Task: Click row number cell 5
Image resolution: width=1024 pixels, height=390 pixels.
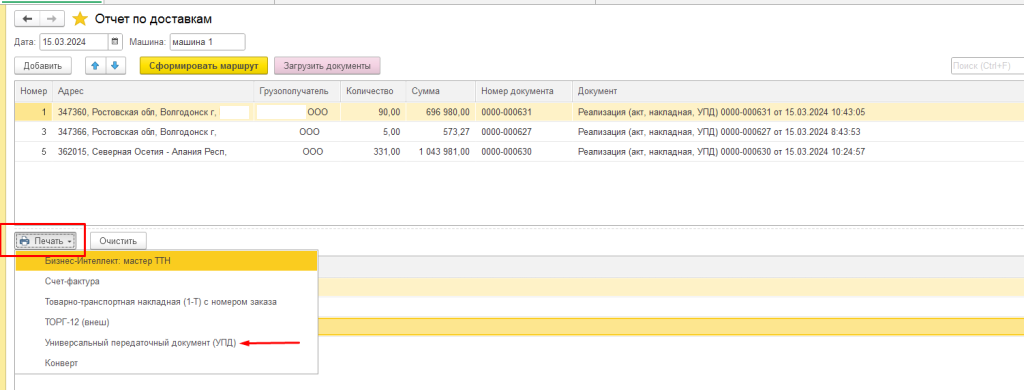Action: click(x=34, y=152)
